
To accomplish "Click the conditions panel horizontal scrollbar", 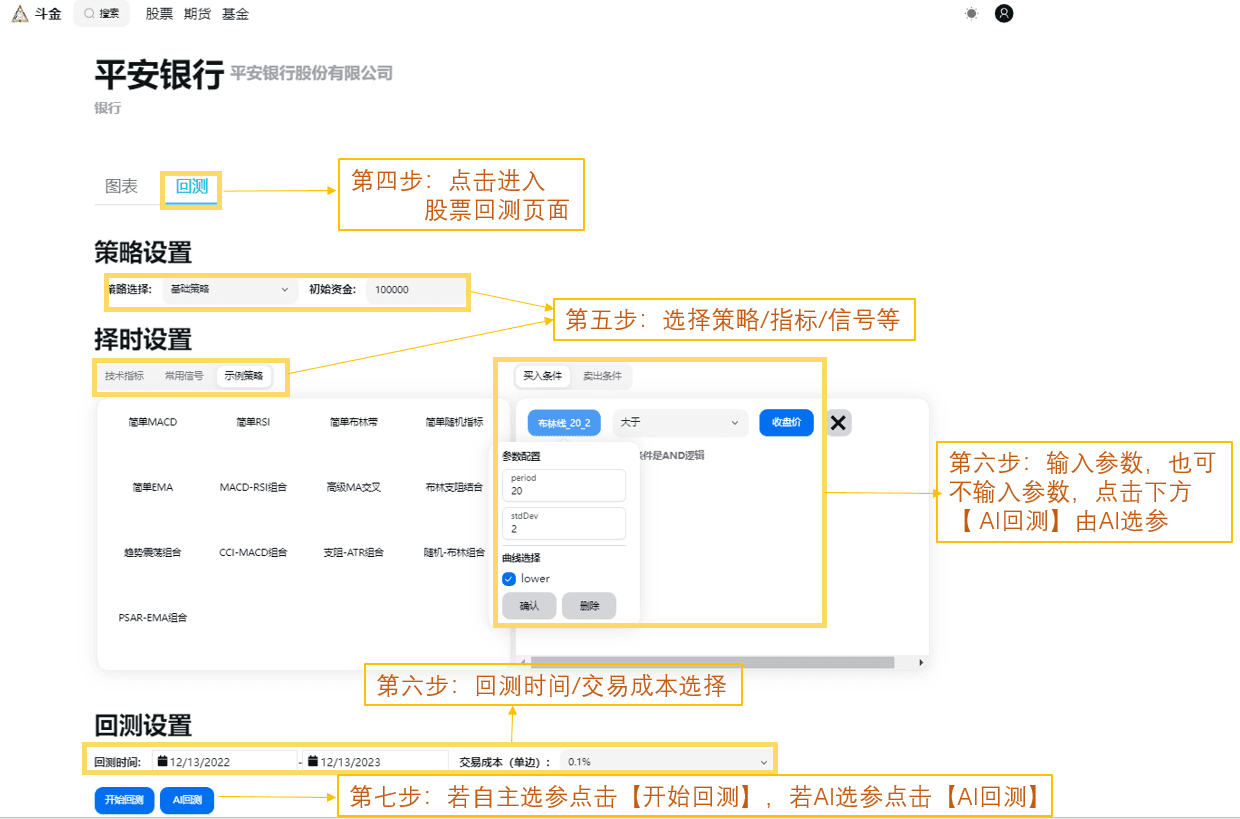I will click(x=711, y=662).
